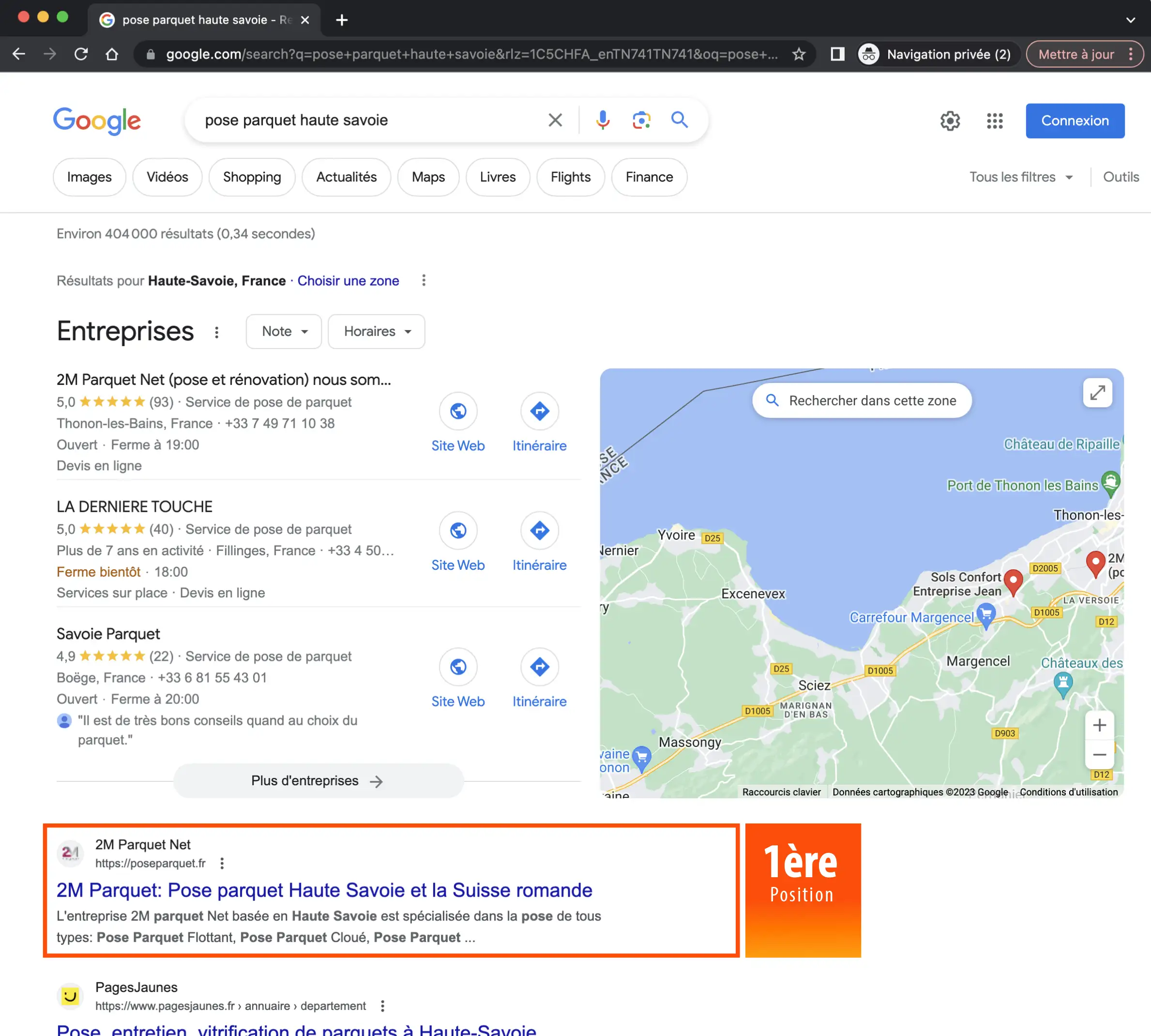Click the voice search microphone icon
1151x1036 pixels.
point(603,120)
